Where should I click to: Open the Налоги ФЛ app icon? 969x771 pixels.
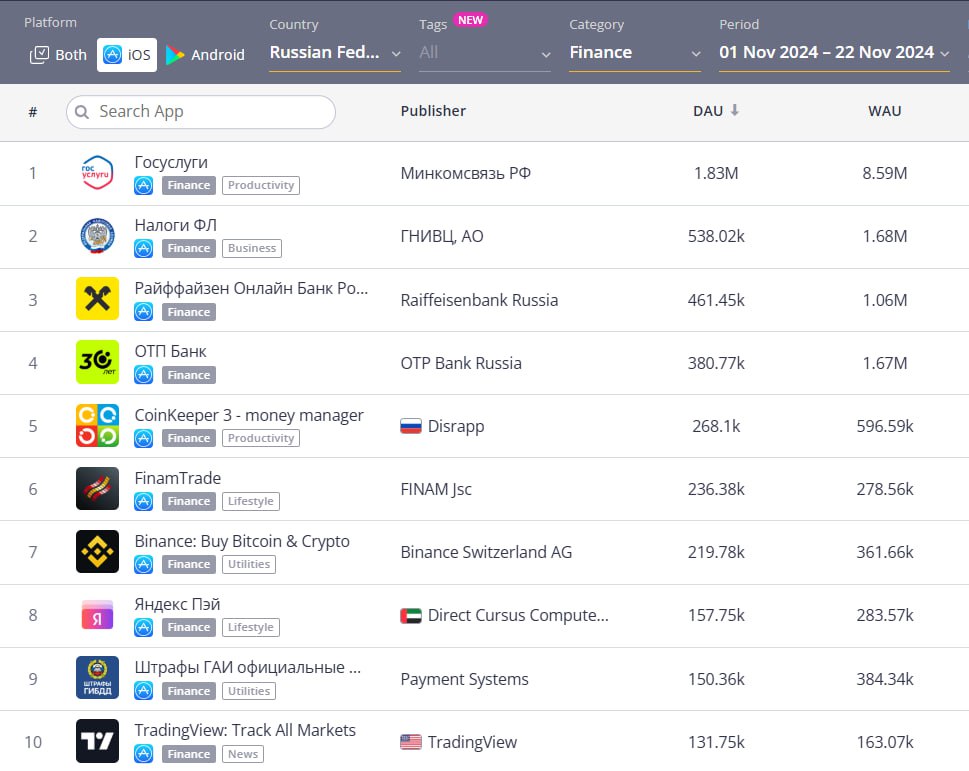click(x=97, y=235)
